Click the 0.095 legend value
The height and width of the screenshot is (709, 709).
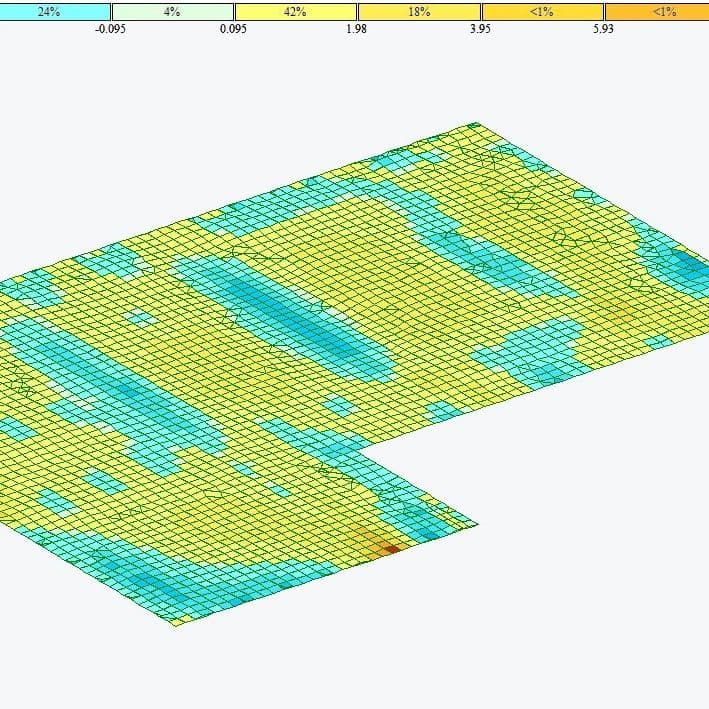click(233, 29)
